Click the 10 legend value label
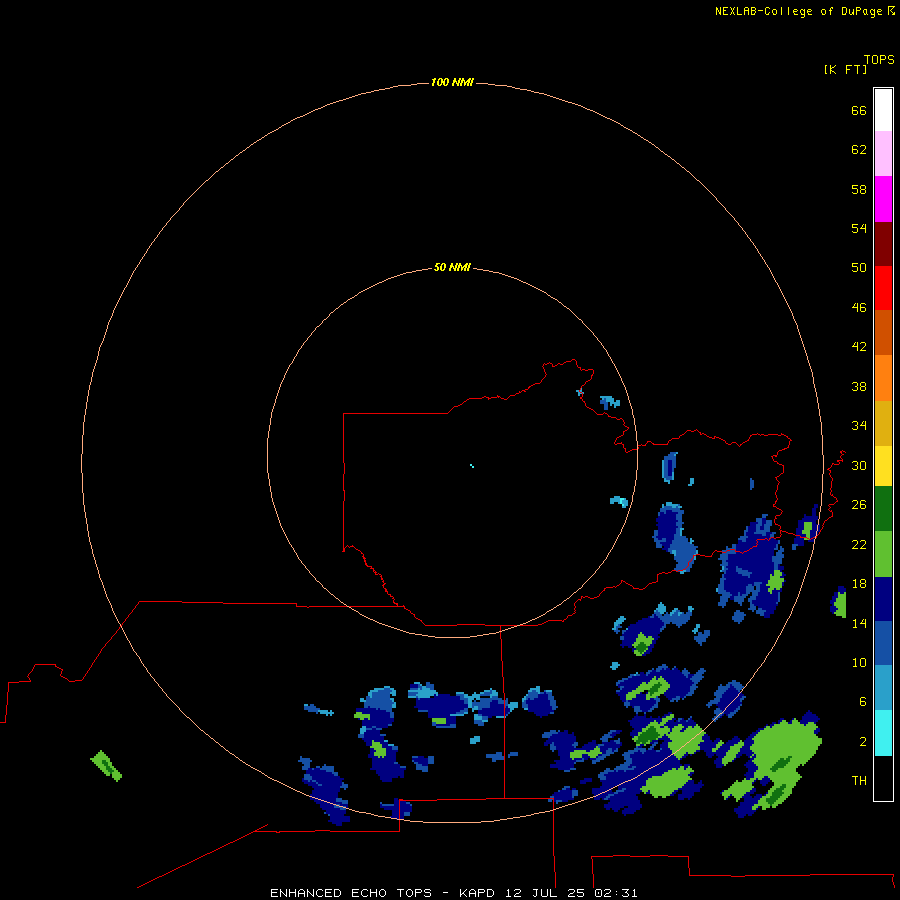The width and height of the screenshot is (900, 900). [x=859, y=662]
